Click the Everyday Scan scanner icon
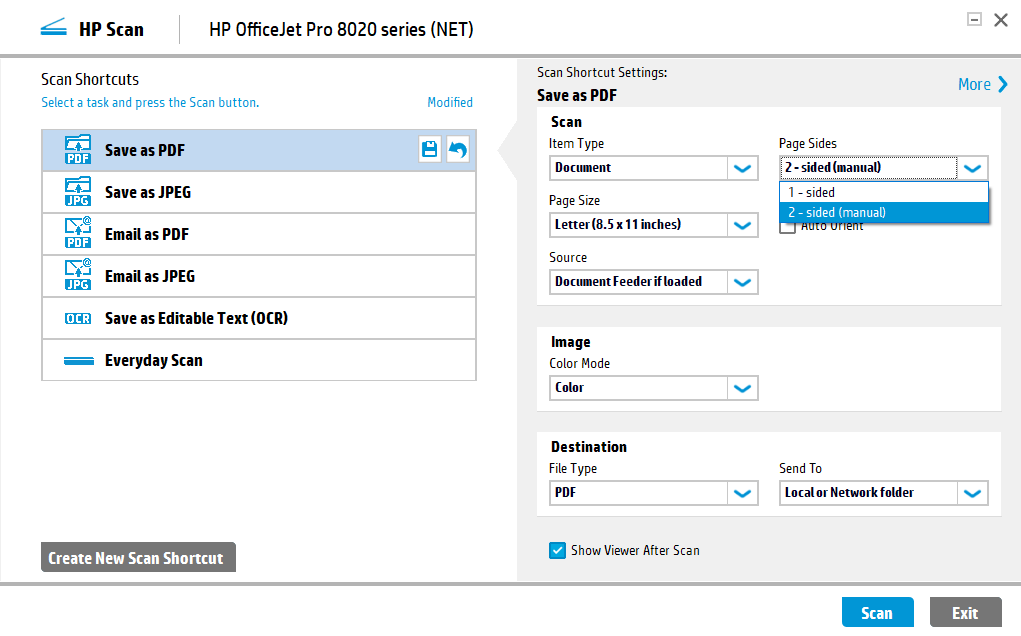This screenshot has width=1021, height=636. pyautogui.click(x=77, y=361)
